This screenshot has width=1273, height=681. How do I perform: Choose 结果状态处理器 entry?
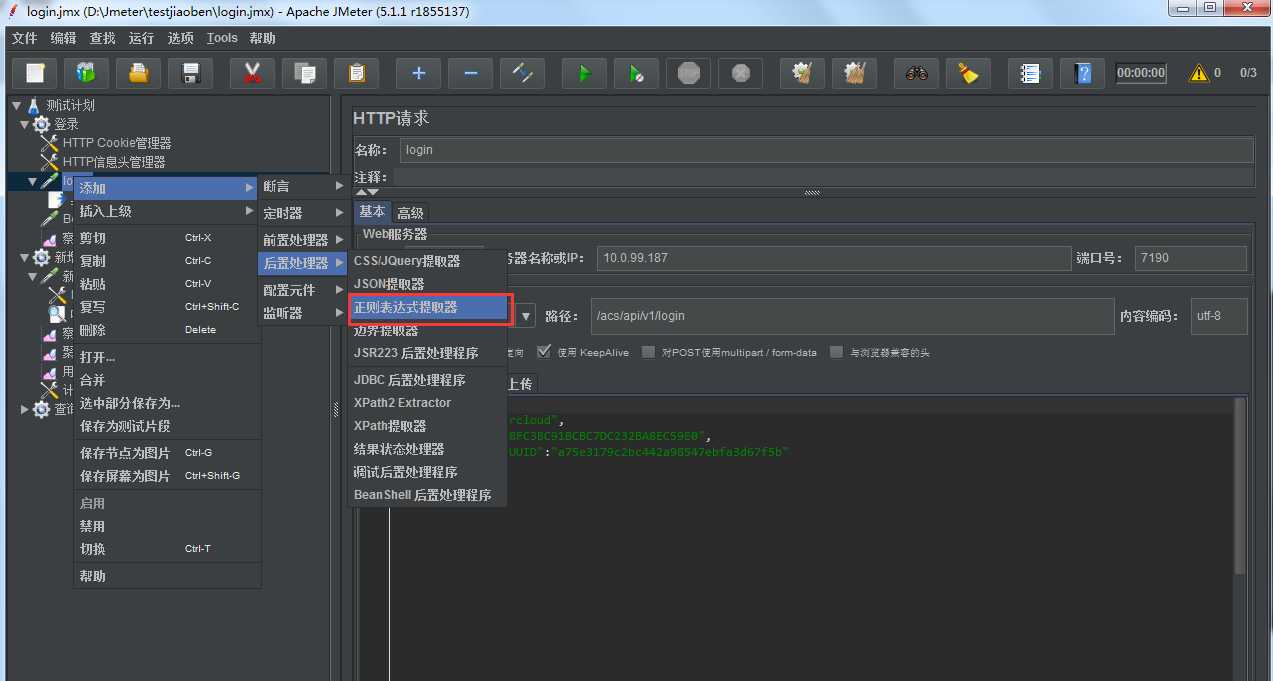[x=427, y=449]
